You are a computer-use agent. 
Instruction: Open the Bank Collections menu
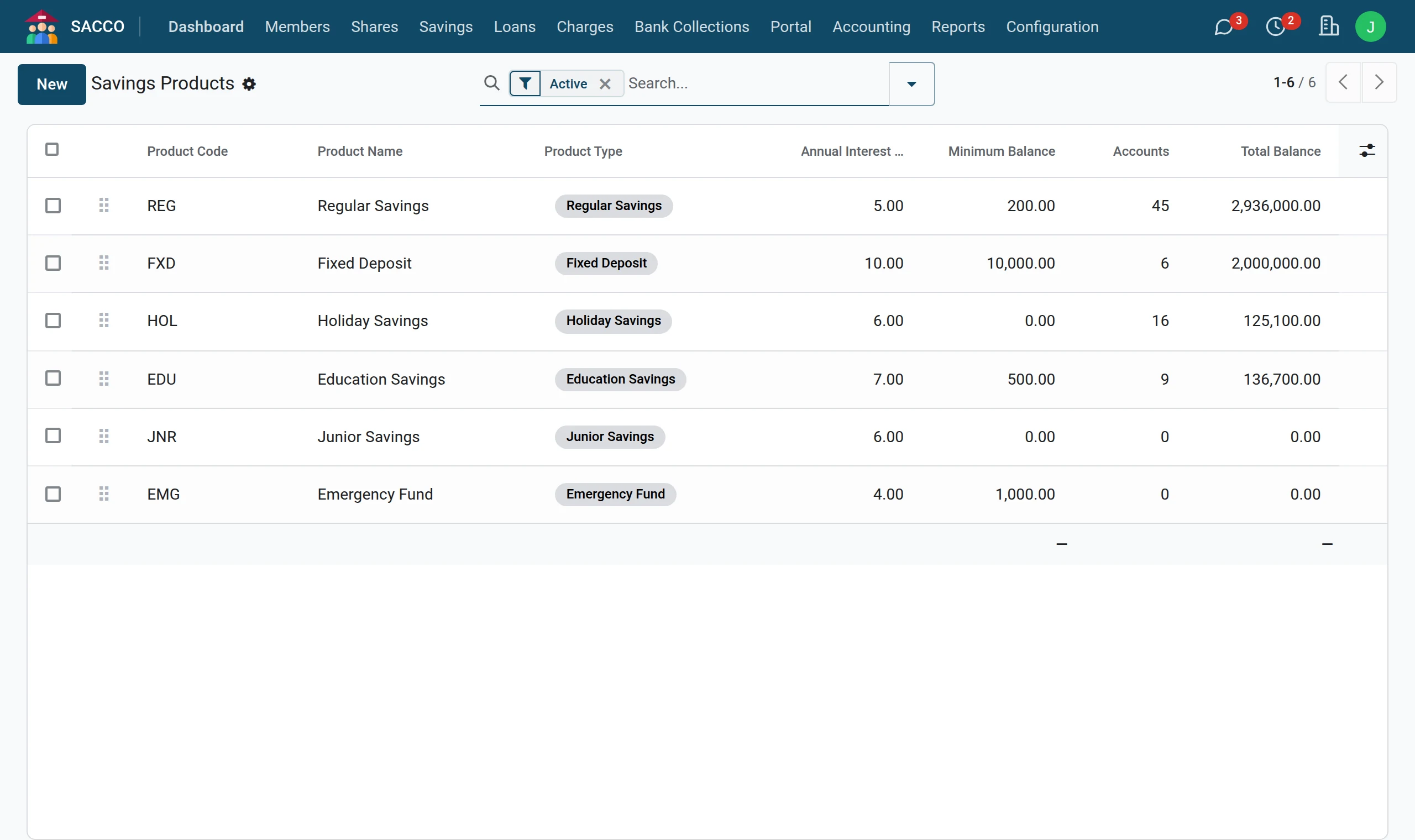(691, 27)
